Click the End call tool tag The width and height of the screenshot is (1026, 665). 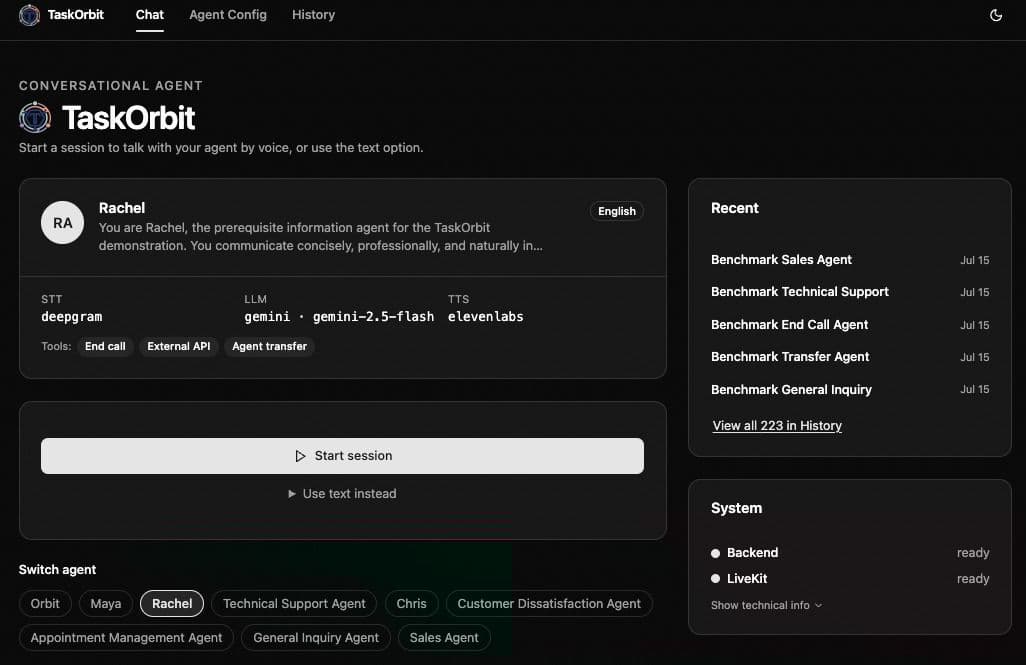pyautogui.click(x=105, y=346)
